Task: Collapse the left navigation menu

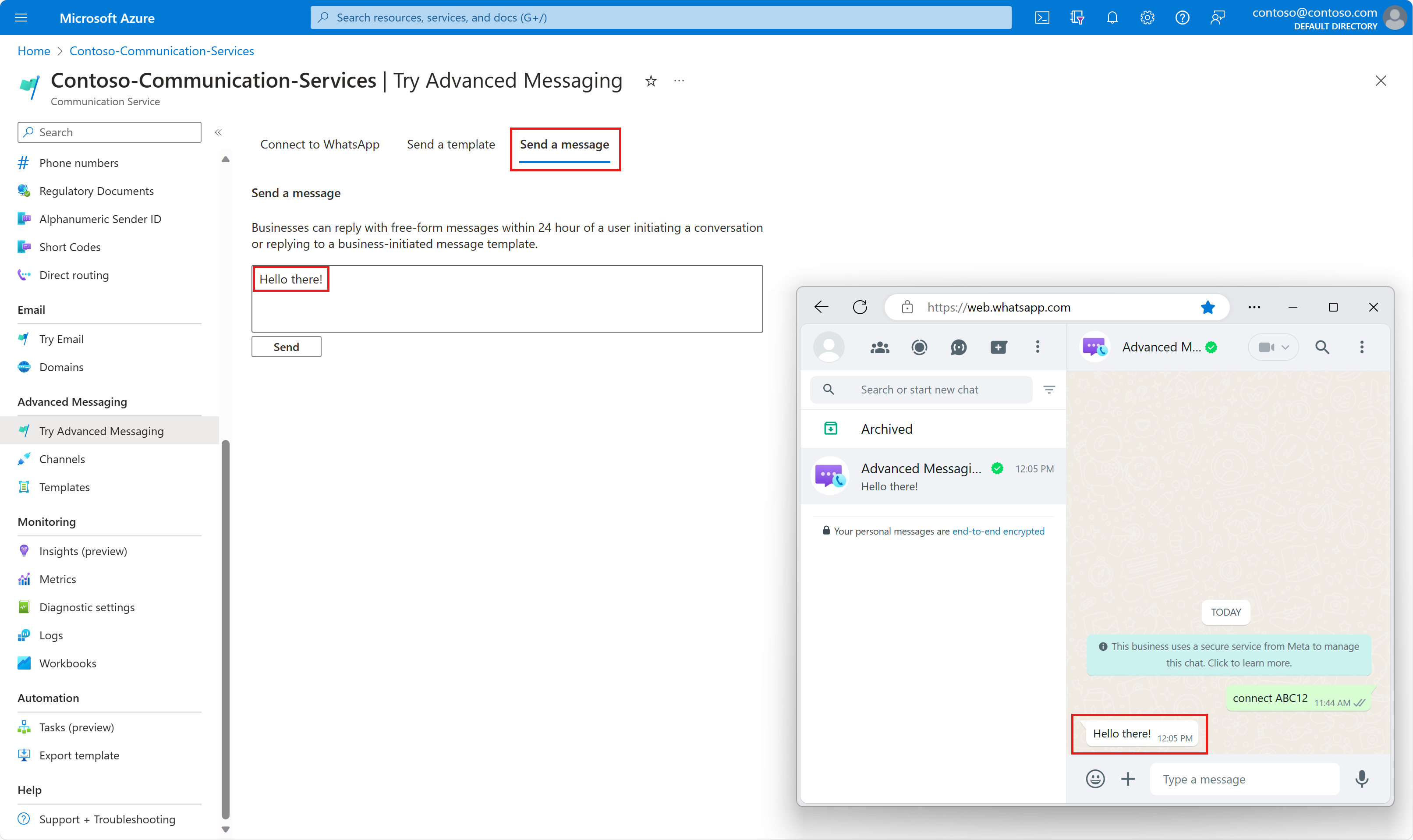Action: [218, 132]
